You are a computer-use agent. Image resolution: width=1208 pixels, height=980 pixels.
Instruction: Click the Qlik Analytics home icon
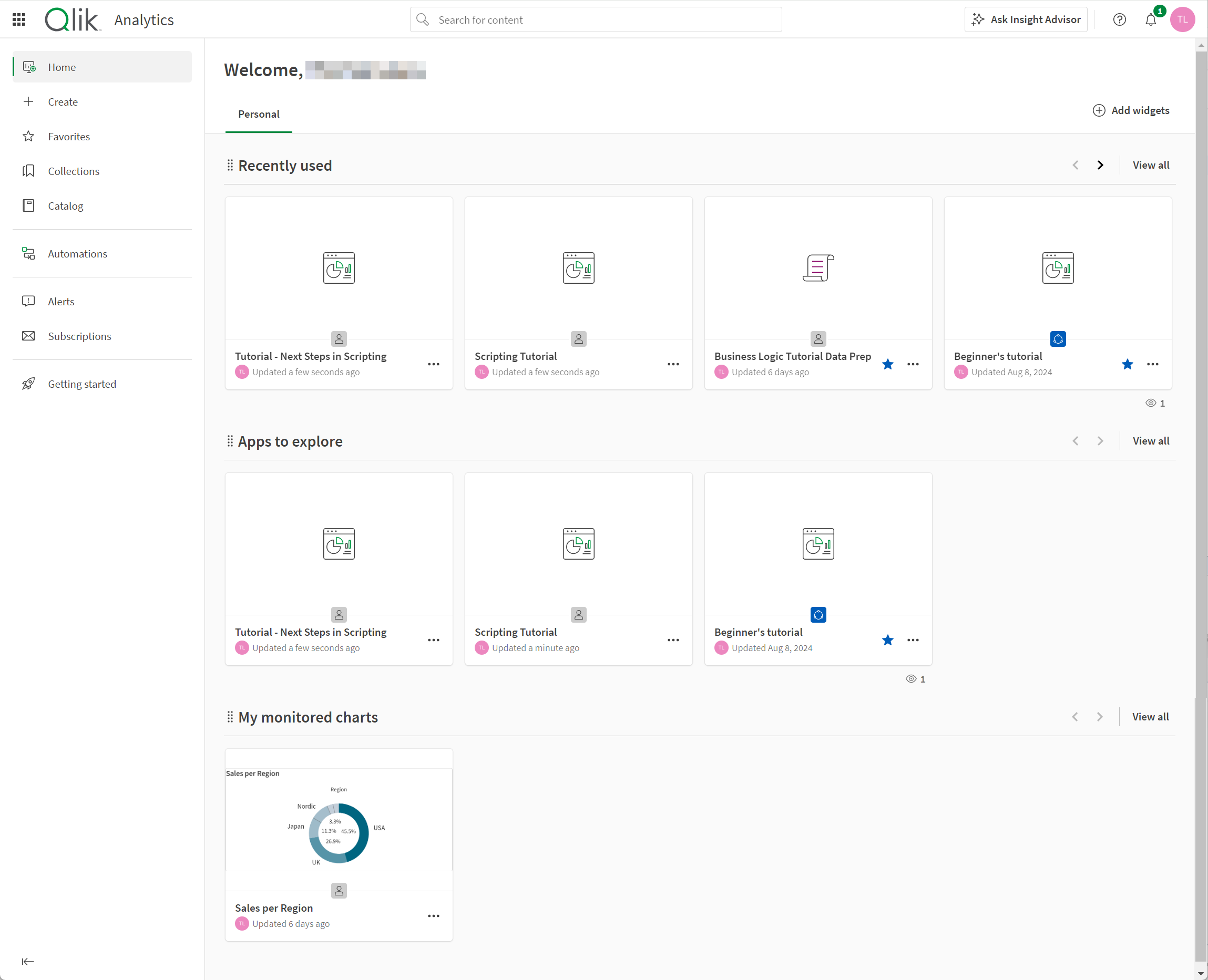click(71, 20)
